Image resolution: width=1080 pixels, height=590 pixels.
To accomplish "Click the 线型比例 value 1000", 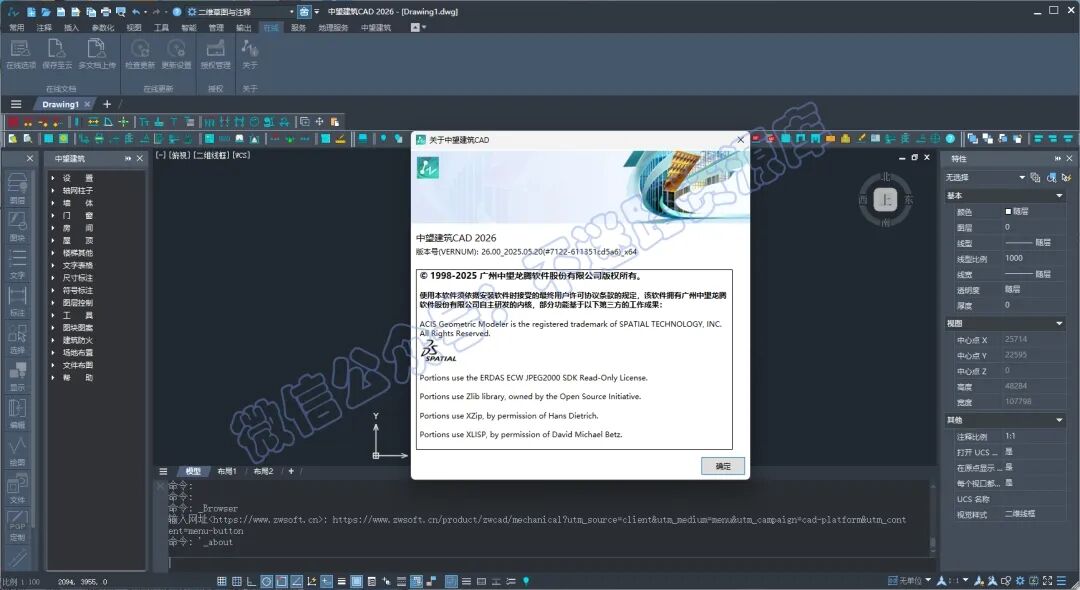I will pyautogui.click(x=1014, y=258).
